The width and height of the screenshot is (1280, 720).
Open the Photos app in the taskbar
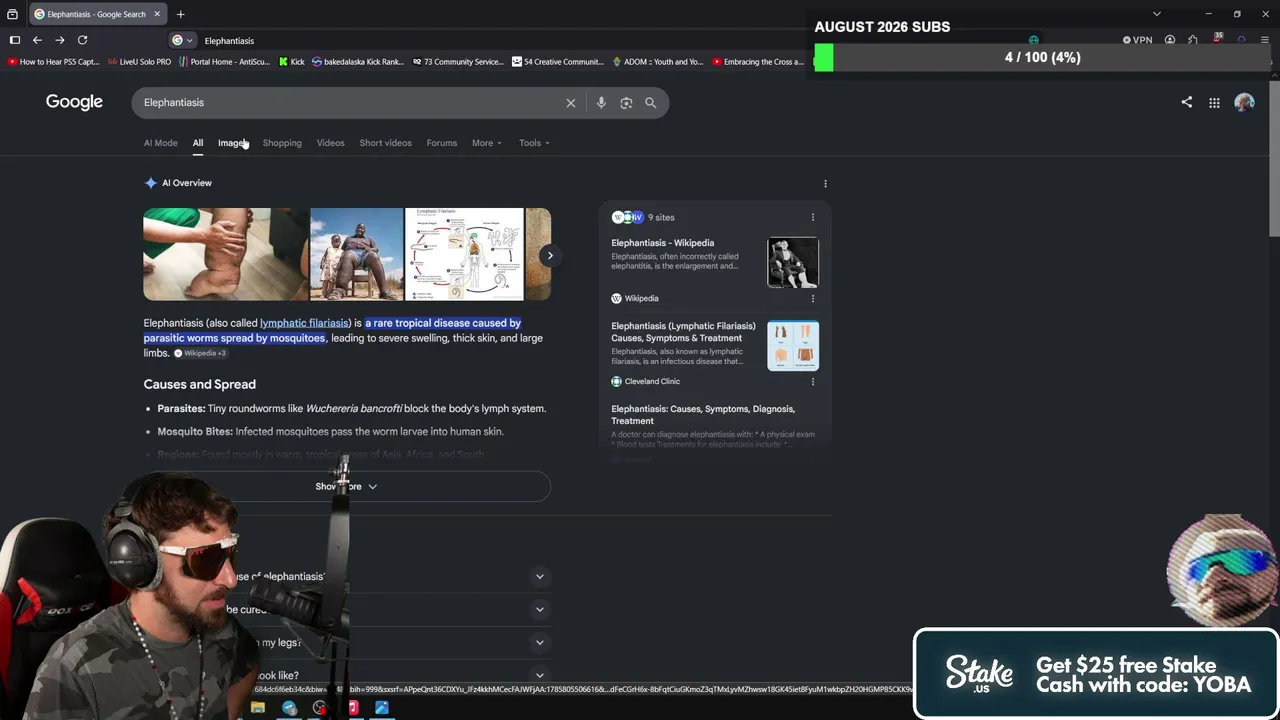382,708
